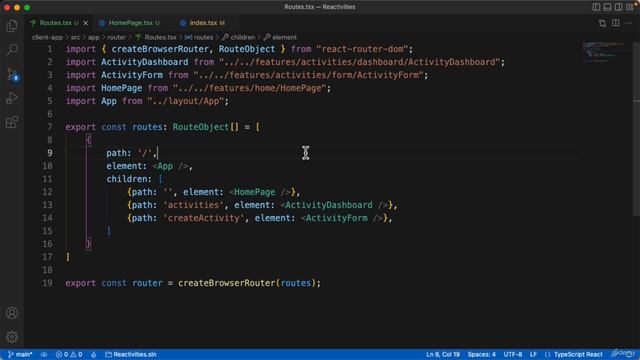
Task: Open the children breadcrumb
Action: click(238, 37)
